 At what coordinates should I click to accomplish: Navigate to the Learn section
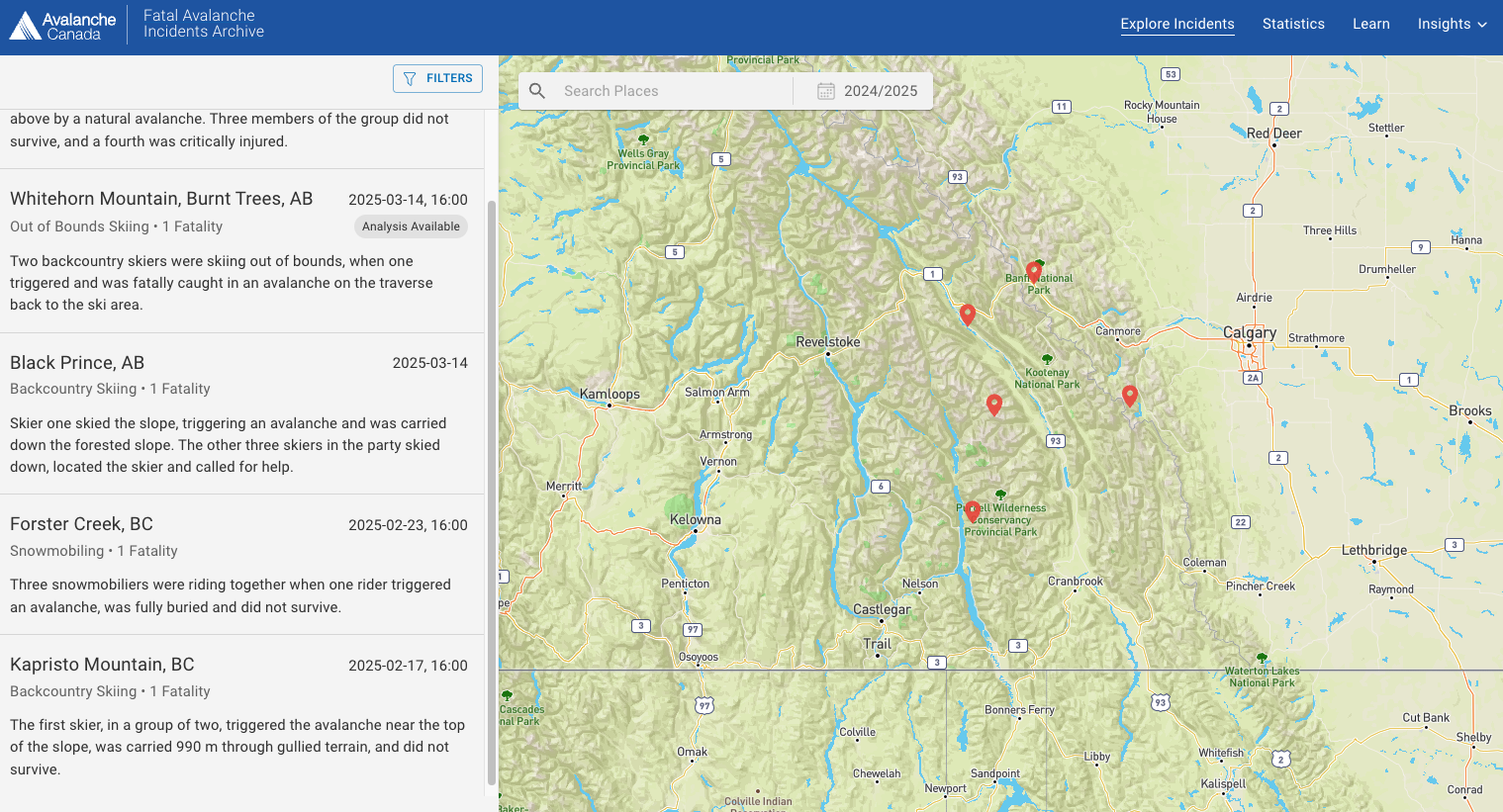point(1370,24)
